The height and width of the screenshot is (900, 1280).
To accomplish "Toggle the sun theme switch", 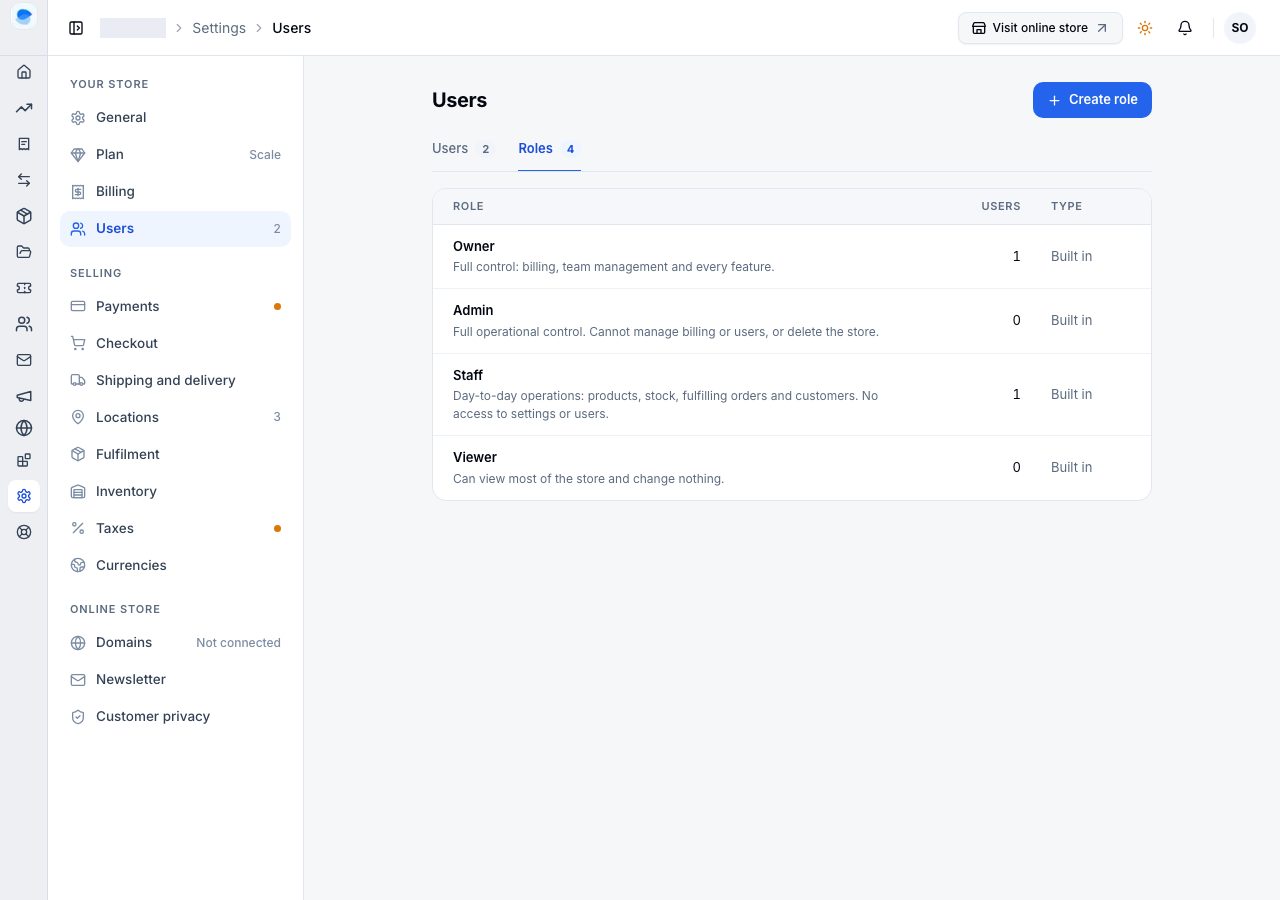I will (1145, 28).
